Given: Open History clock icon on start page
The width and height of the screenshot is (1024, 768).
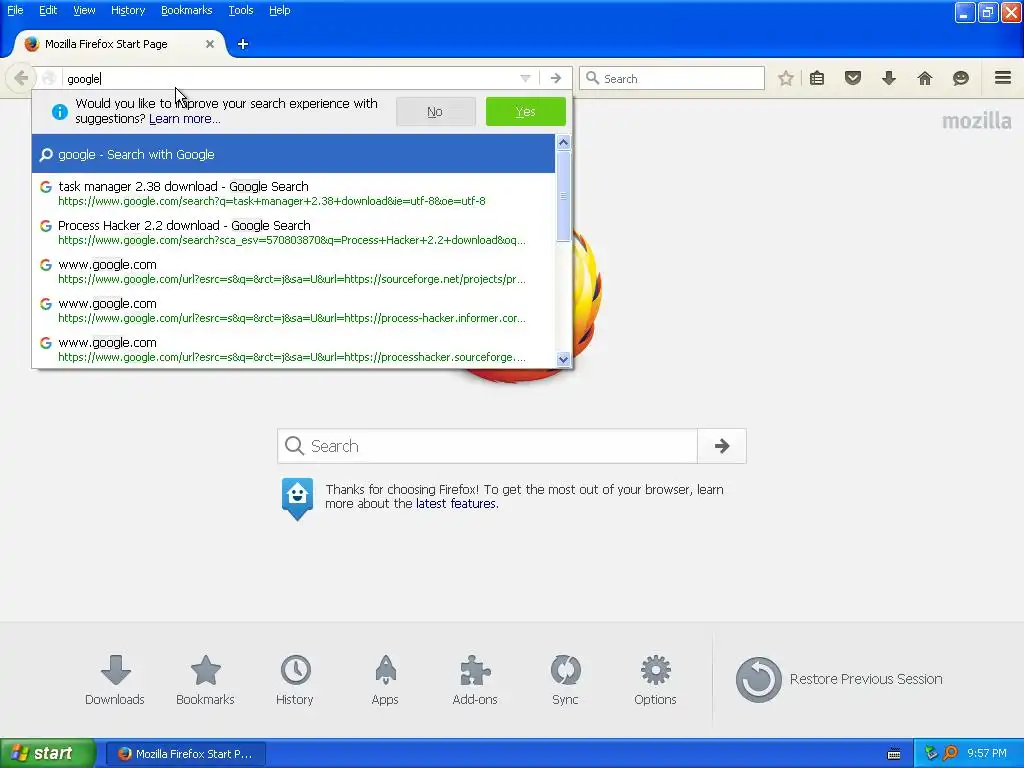Looking at the screenshot, I should tap(295, 680).
